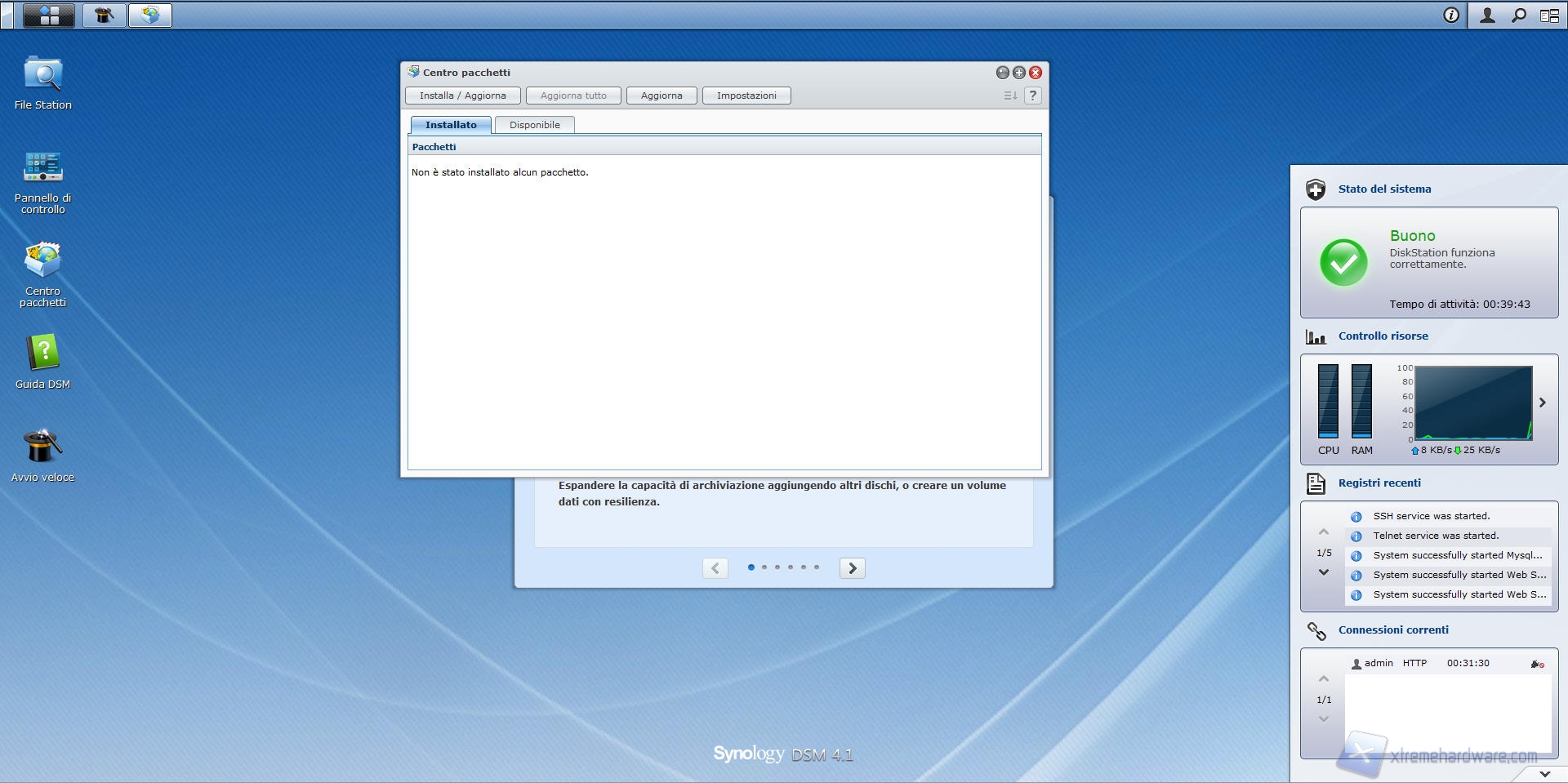Viewport: 1568px width, 783px height.
Task: Click Installa / Aggiorna button
Action: 462,96
